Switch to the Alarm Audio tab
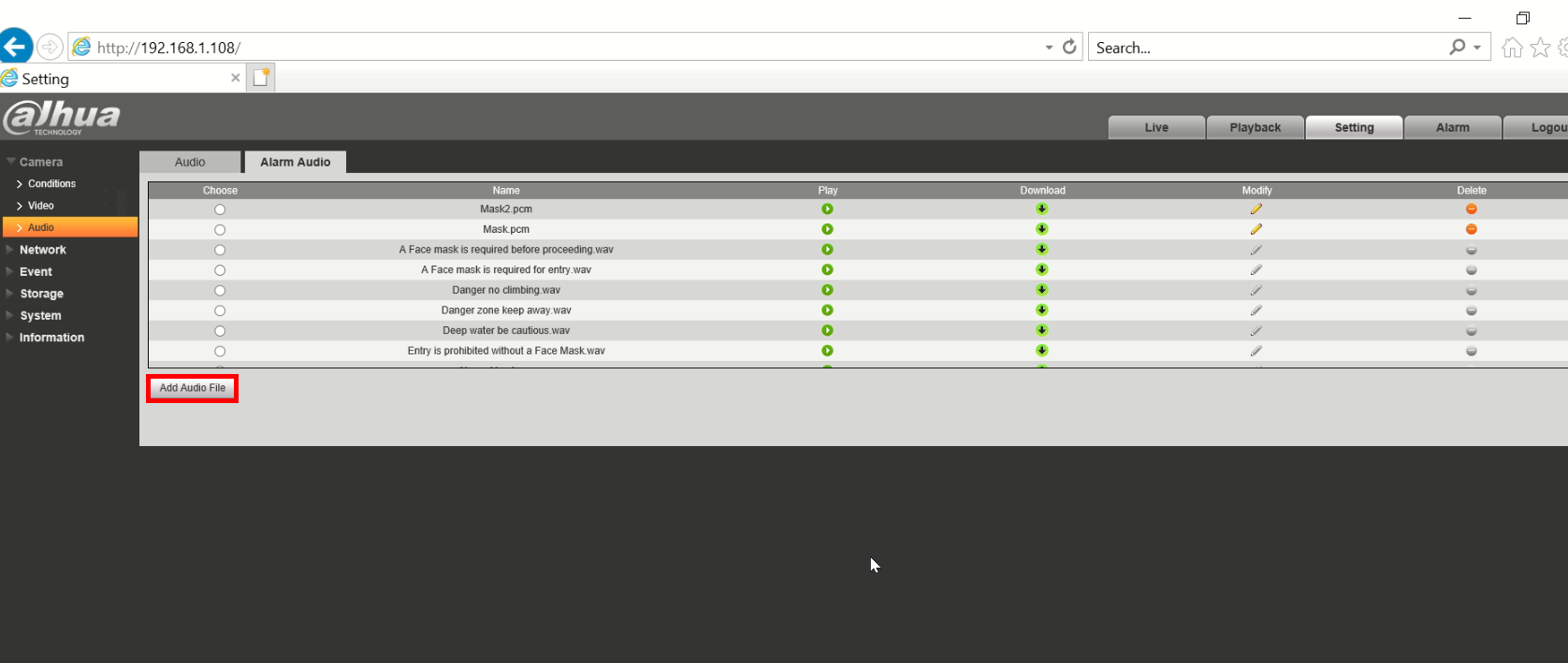 click(296, 162)
